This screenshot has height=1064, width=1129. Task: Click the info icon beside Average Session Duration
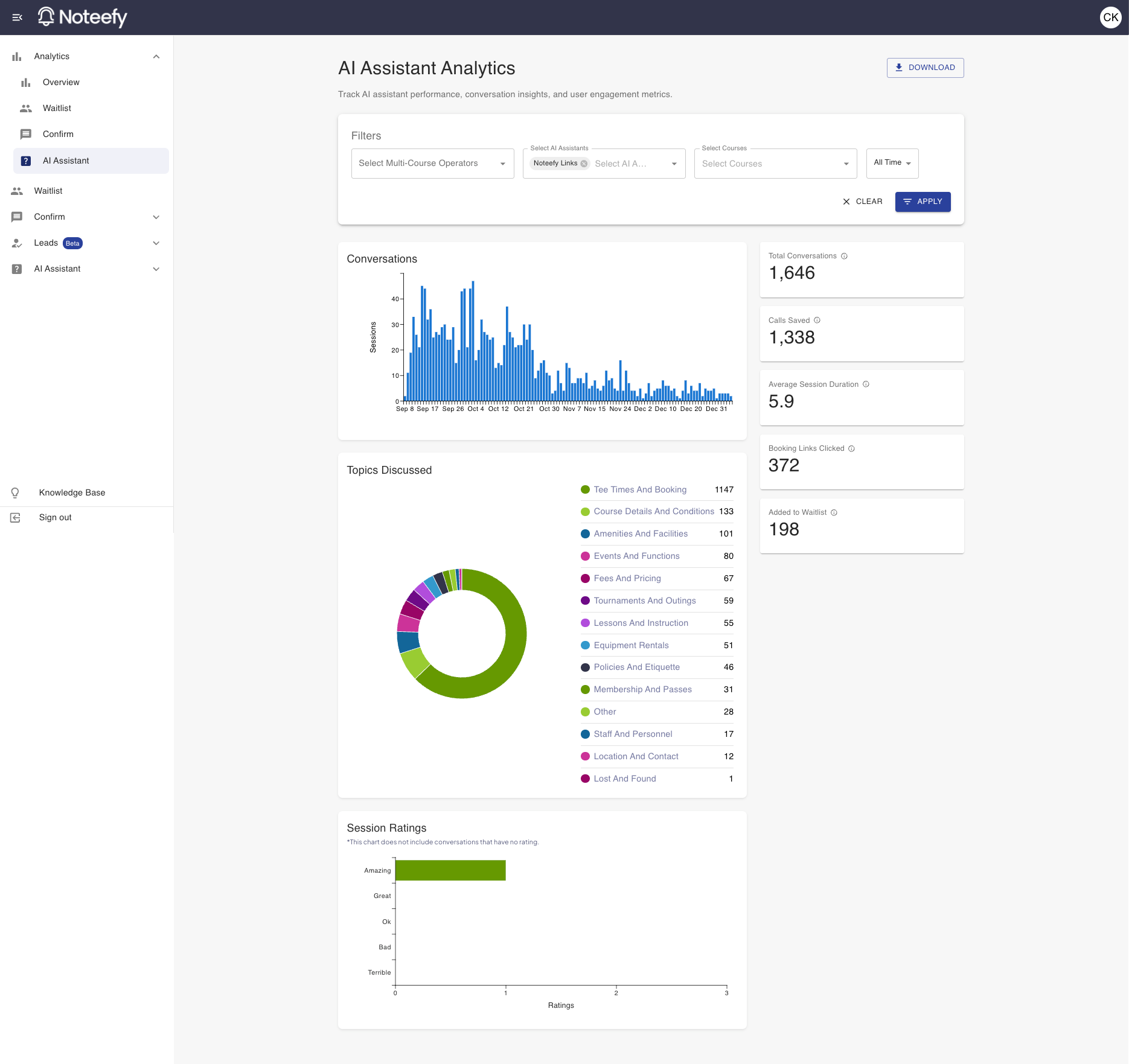pyautogui.click(x=866, y=384)
